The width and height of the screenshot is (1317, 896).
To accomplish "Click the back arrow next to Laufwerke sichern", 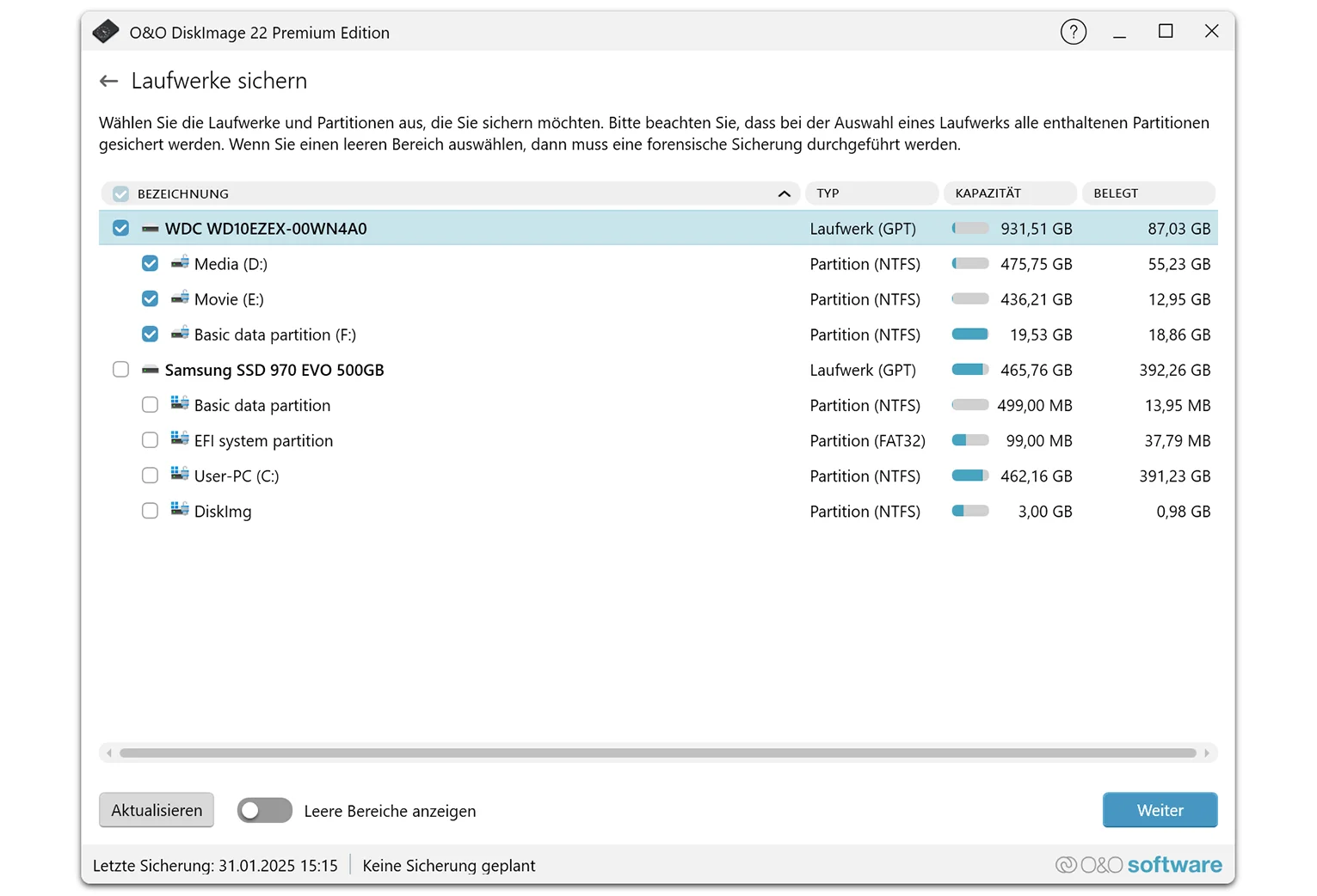I will click(x=108, y=81).
